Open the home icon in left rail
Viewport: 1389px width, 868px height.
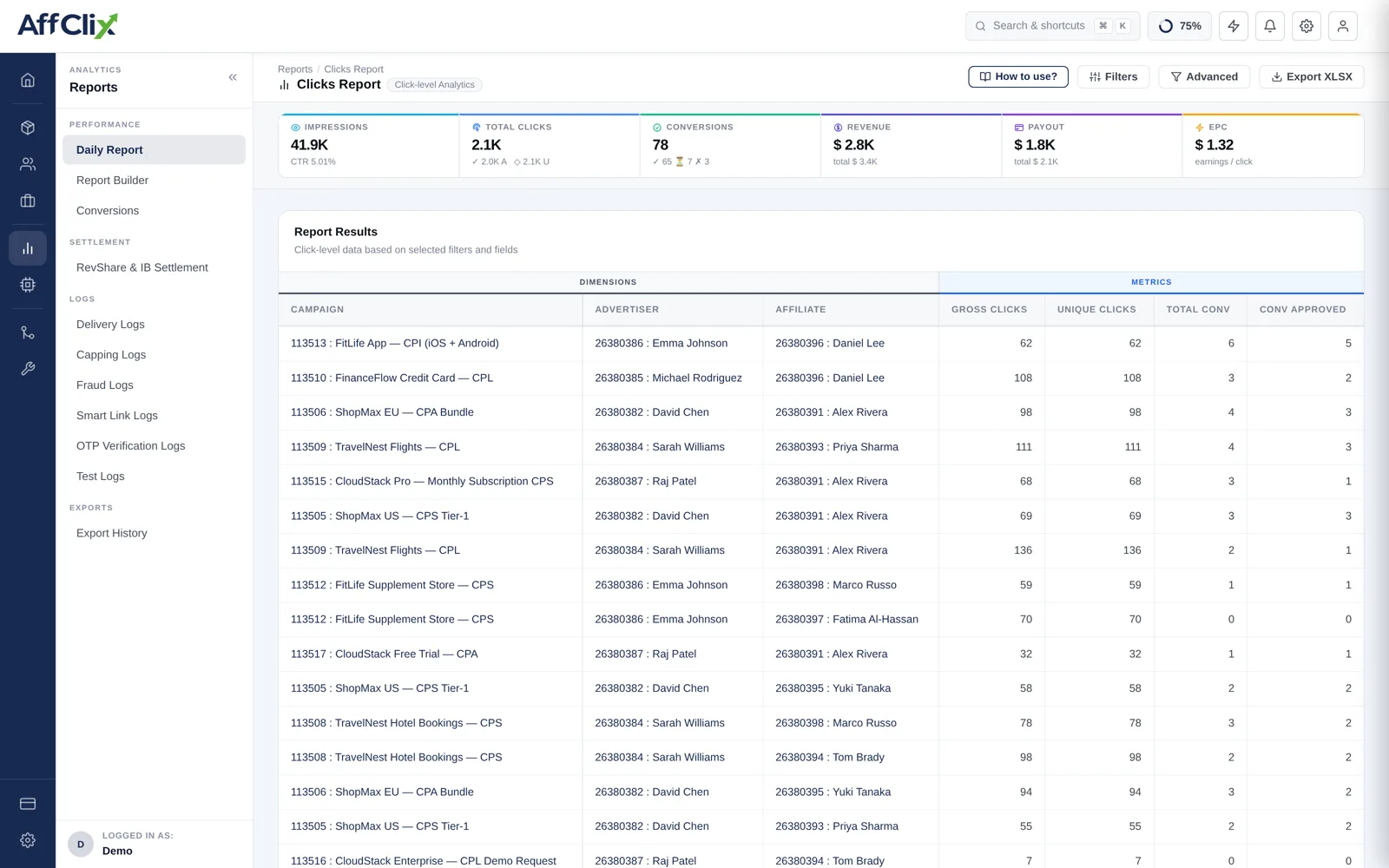coord(28,80)
